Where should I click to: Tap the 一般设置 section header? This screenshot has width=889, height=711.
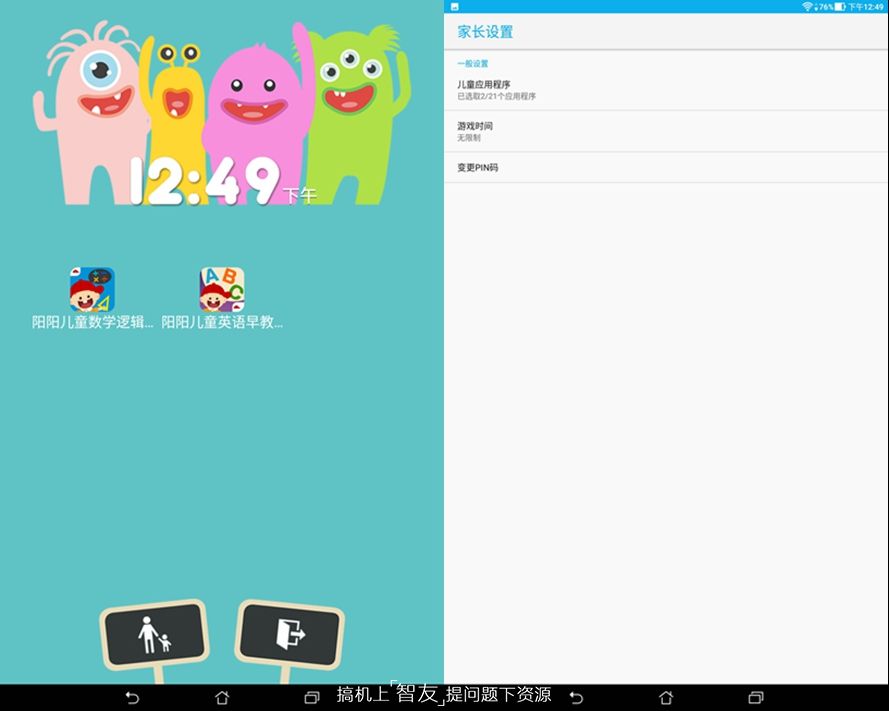tap(473, 64)
